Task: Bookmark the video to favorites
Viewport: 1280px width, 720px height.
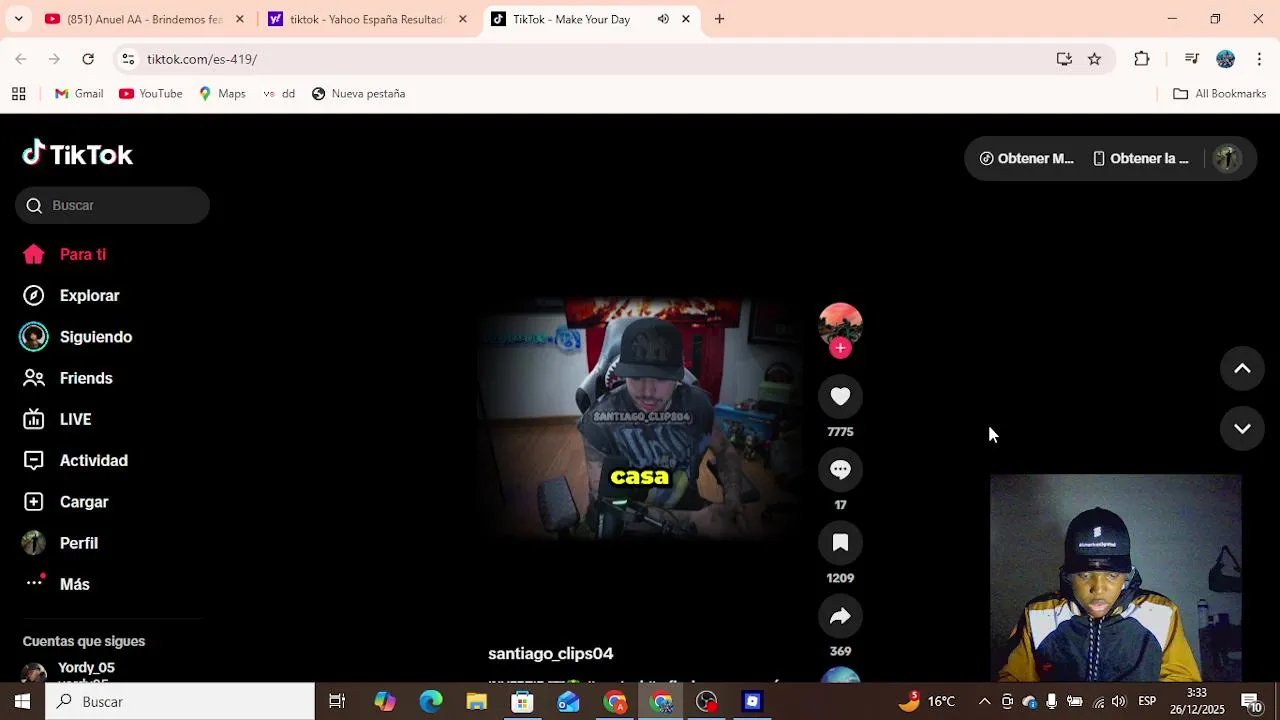Action: pos(840,542)
